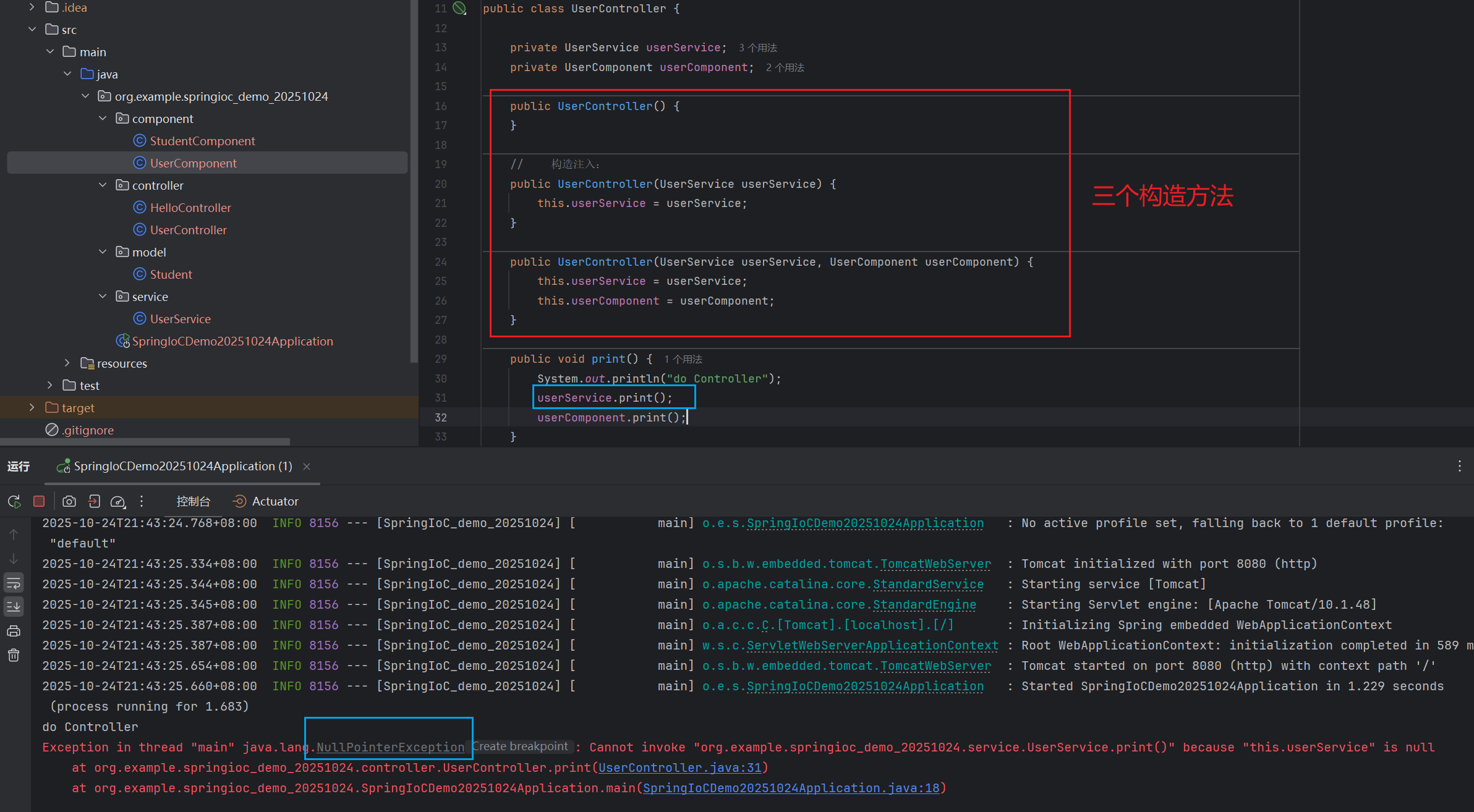This screenshot has width=1474, height=812.
Task: Clear console with trash icon
Action: tap(14, 655)
